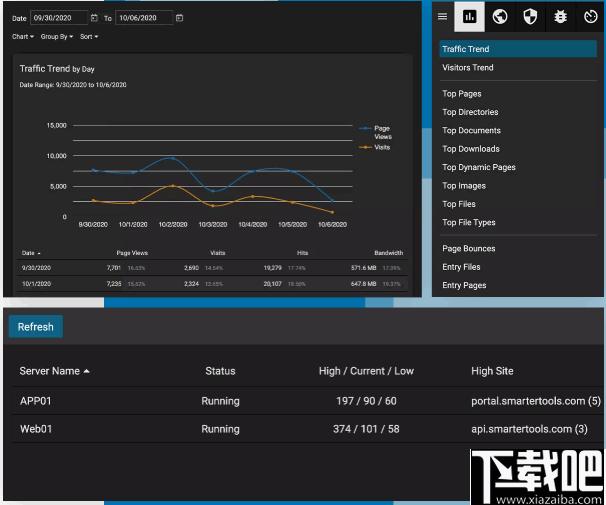Open the Sort dropdown

[89, 37]
